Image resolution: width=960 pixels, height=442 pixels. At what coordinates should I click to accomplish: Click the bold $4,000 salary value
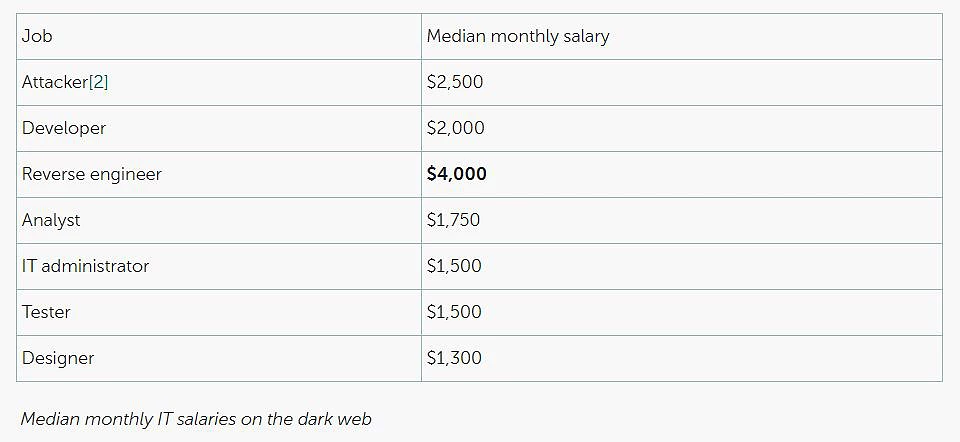(x=457, y=174)
